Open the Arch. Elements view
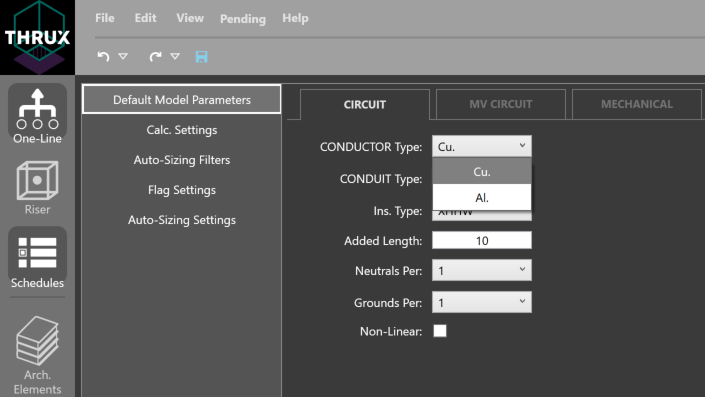This screenshot has width=705, height=397. pos(37,355)
